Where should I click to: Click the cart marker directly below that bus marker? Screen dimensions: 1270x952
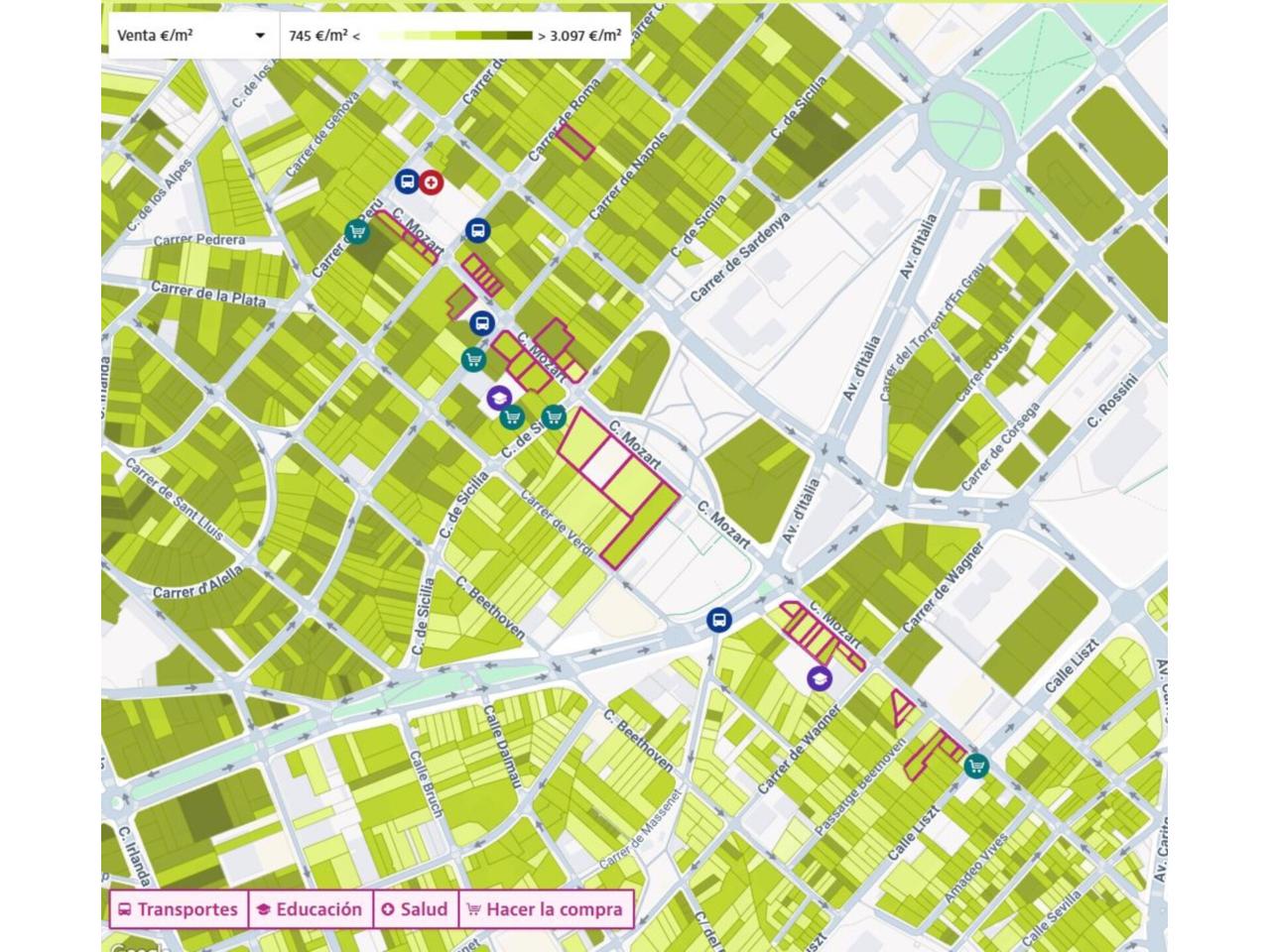pyautogui.click(x=474, y=360)
